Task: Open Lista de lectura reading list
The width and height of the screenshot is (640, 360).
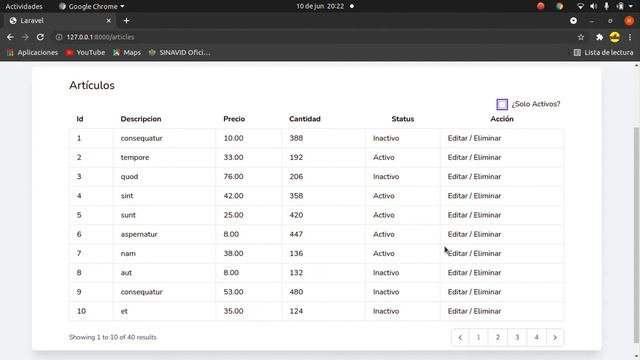Action: point(603,53)
